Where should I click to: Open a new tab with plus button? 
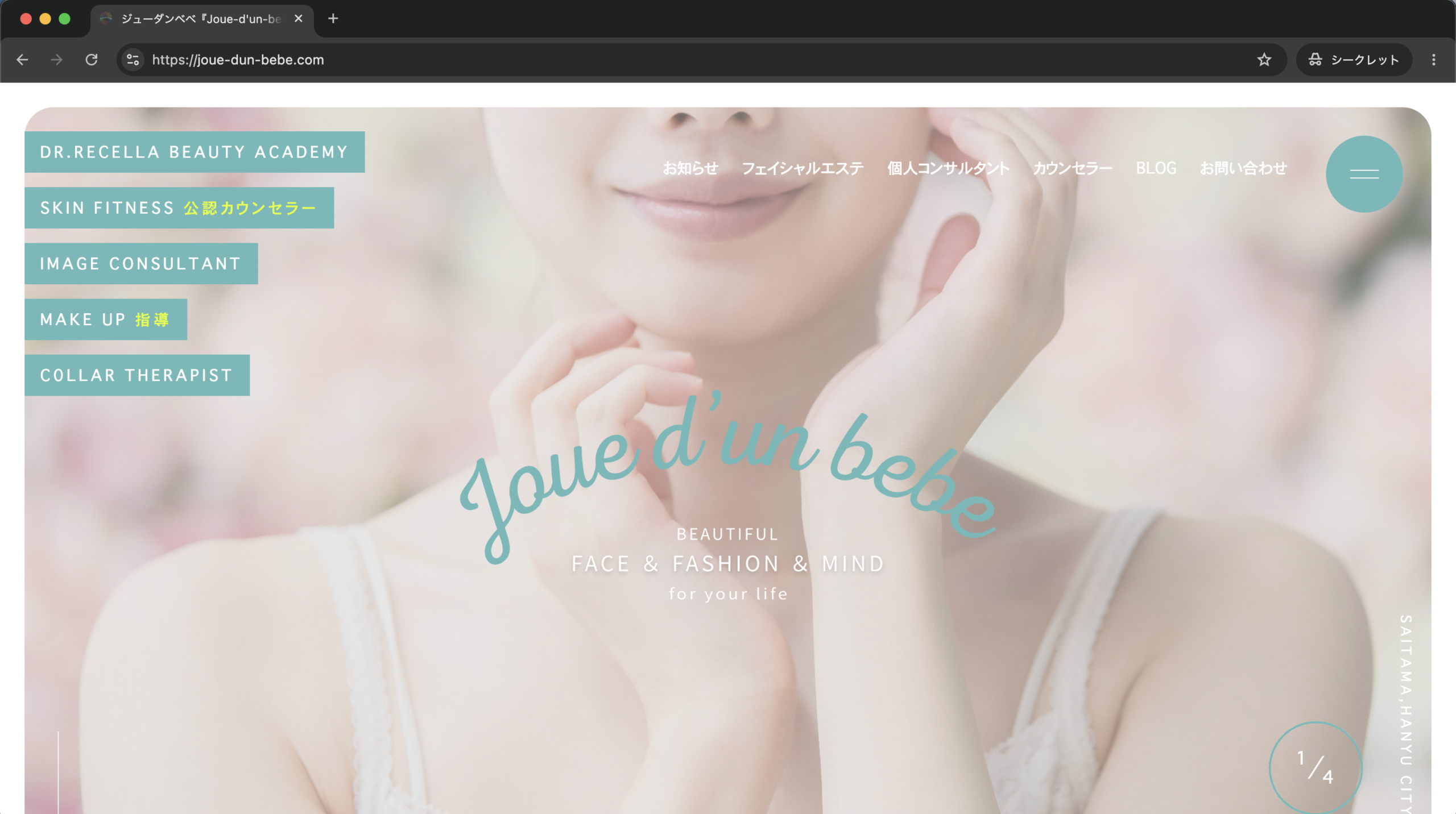coord(333,19)
